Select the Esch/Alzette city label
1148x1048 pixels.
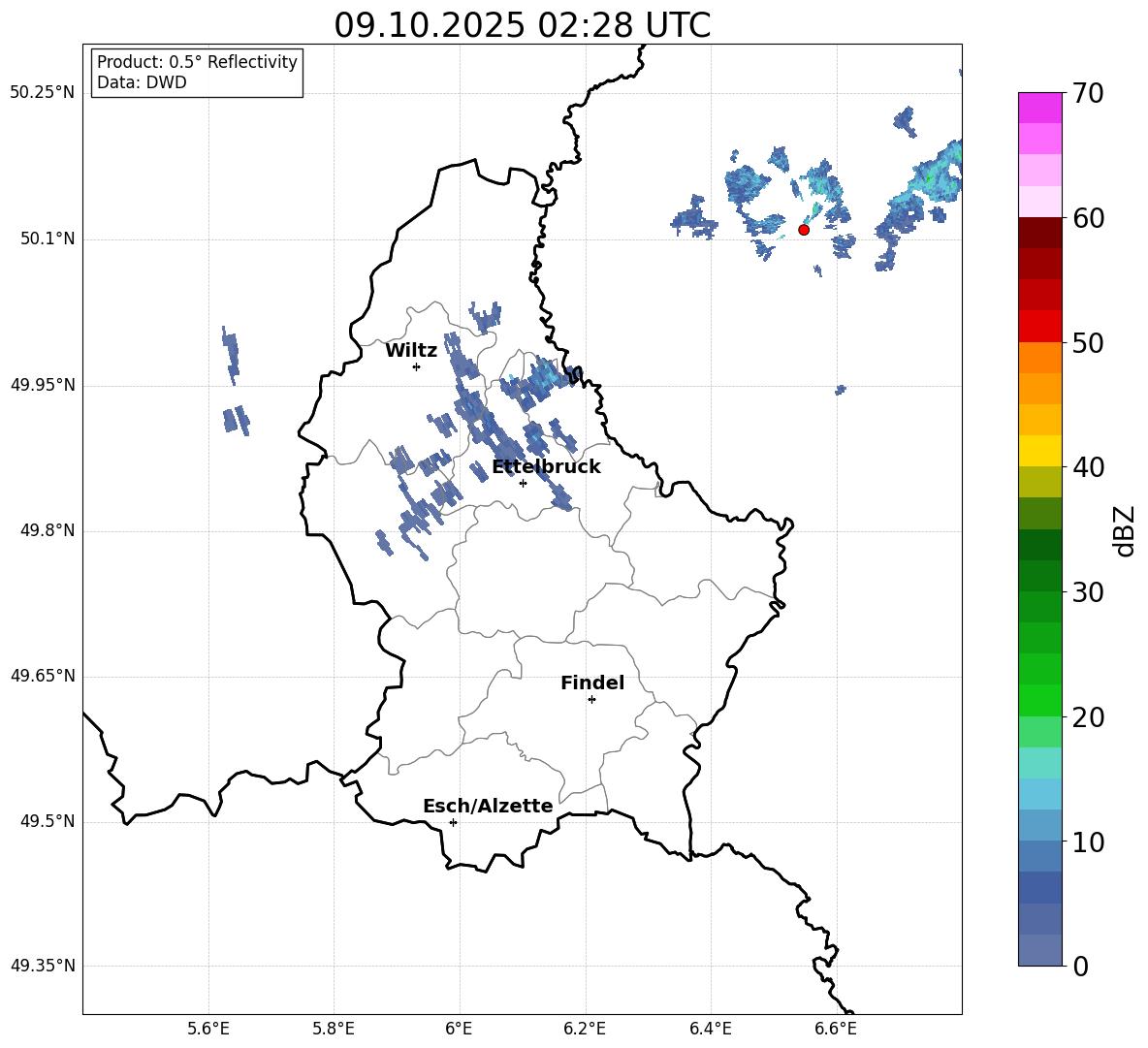pyautogui.click(x=489, y=806)
